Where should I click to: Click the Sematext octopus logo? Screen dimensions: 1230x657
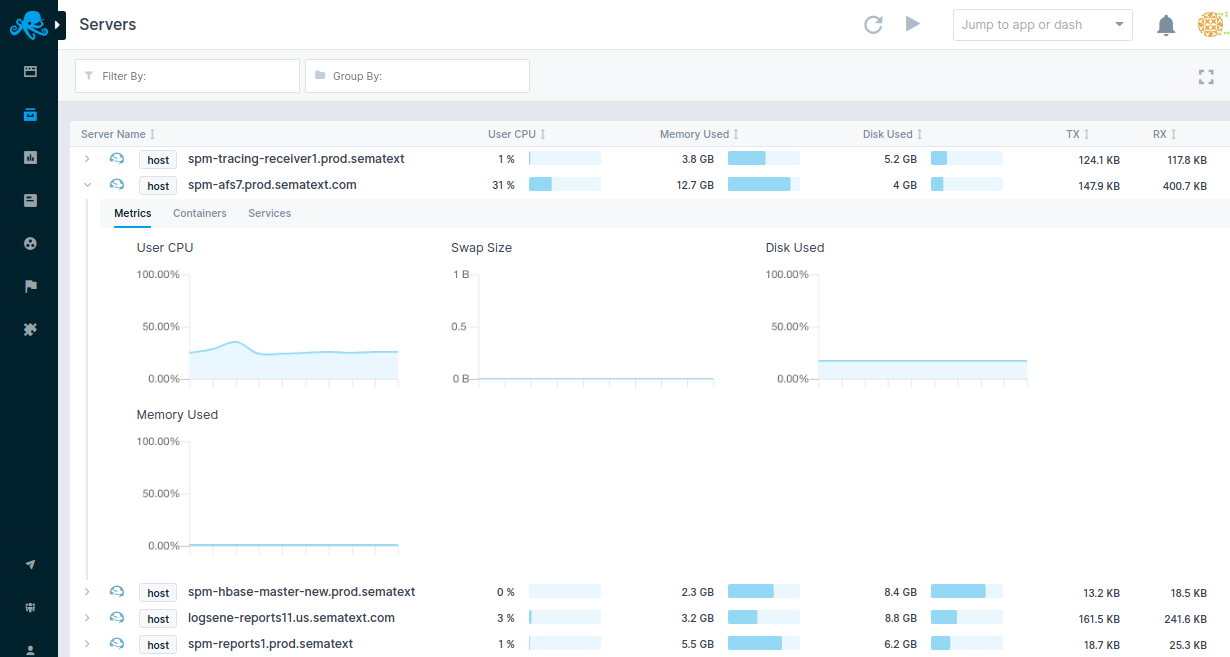point(29,25)
